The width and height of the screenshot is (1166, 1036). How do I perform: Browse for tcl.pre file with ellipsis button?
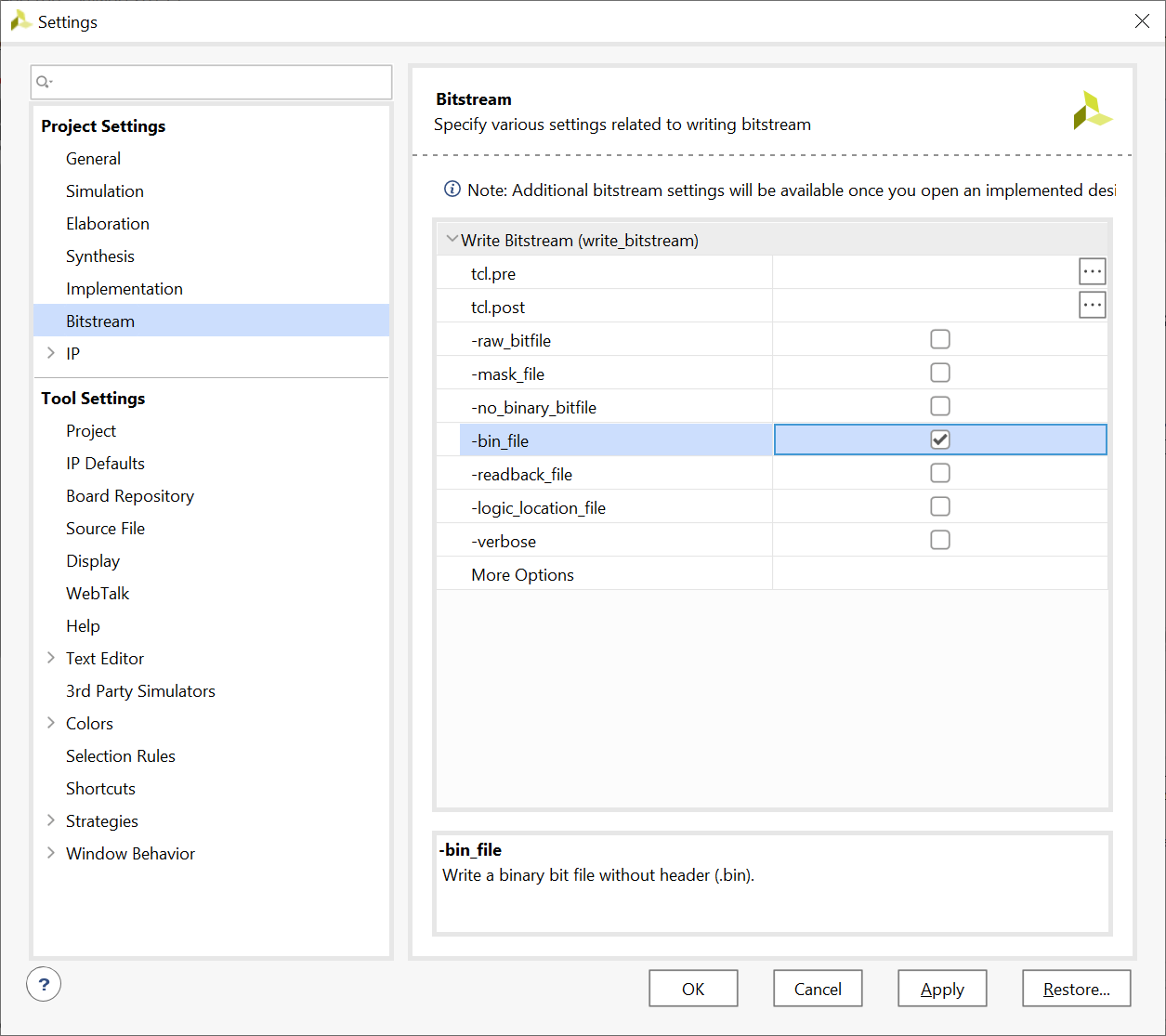(x=1092, y=272)
